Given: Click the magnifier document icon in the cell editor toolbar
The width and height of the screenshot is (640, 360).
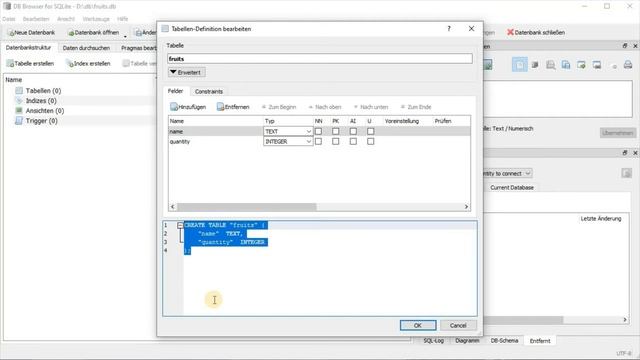Looking at the screenshot, I should (551, 64).
